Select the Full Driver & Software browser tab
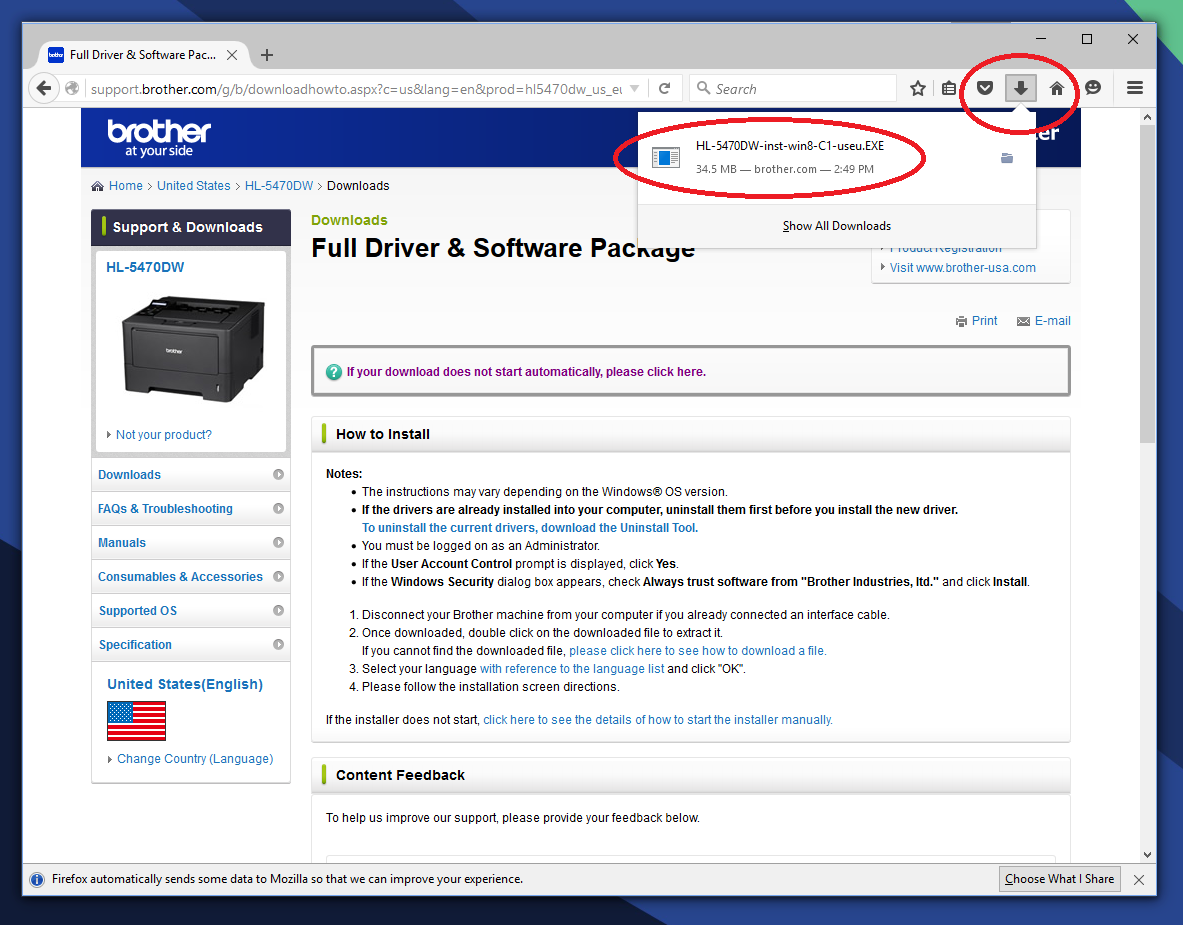Viewport: 1183px width, 925px height. click(x=143, y=55)
